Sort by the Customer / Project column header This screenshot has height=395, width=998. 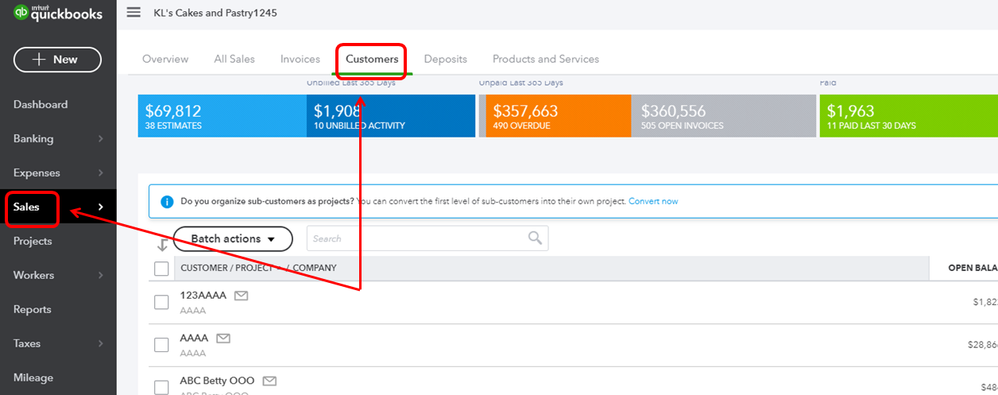tap(258, 268)
